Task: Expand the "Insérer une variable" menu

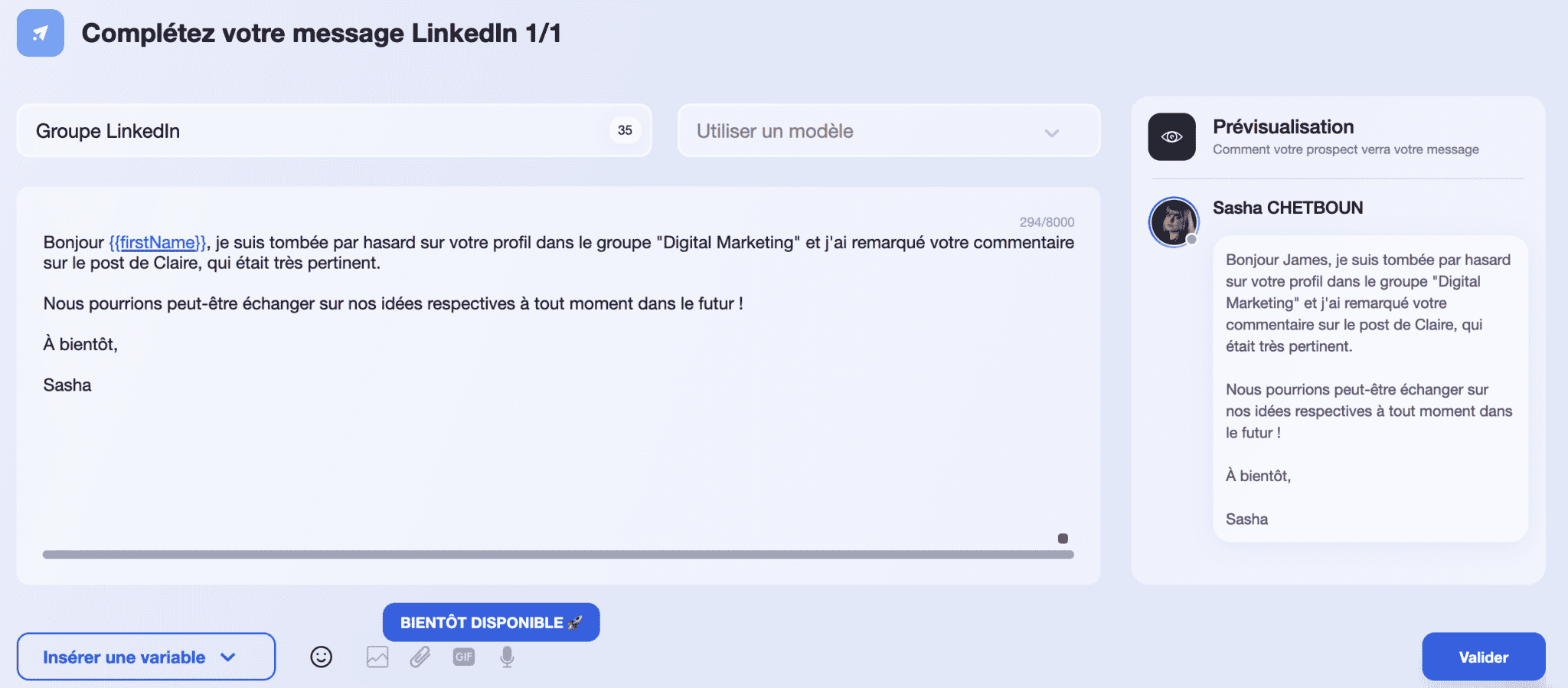Action: coord(146,657)
